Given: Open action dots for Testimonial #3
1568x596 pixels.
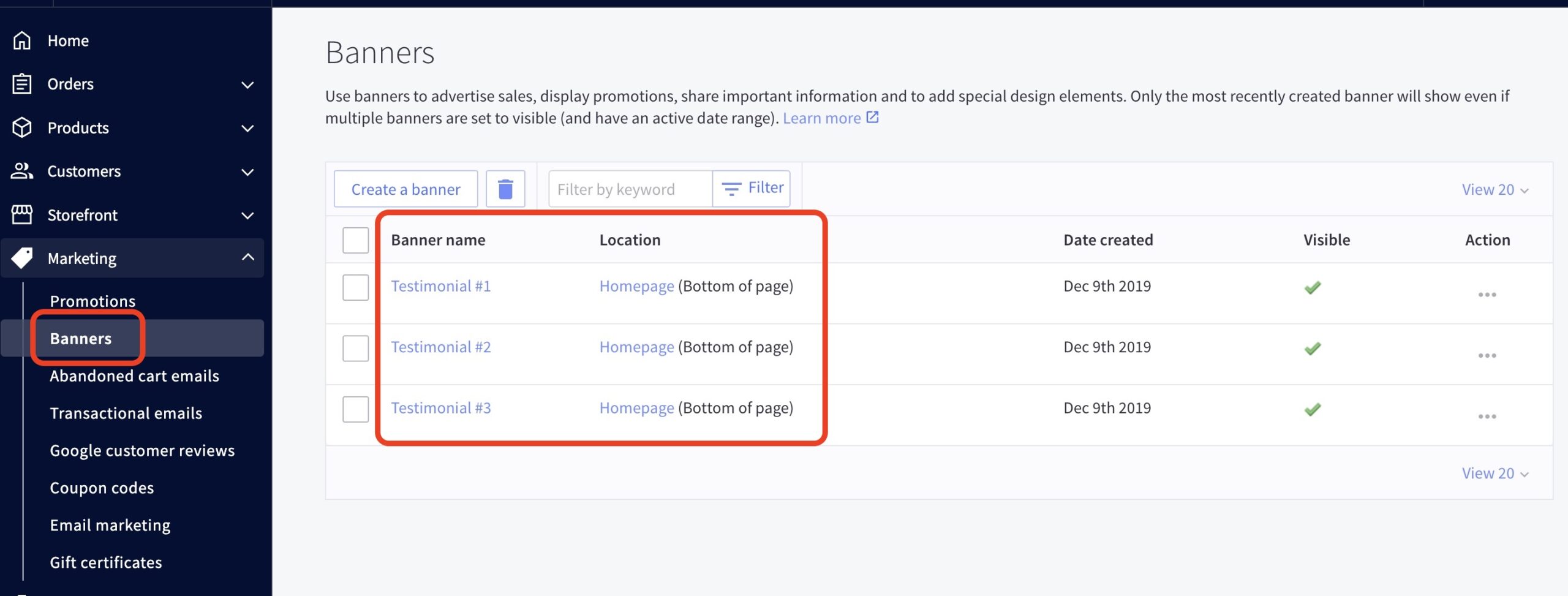Looking at the screenshot, I should [x=1487, y=417].
